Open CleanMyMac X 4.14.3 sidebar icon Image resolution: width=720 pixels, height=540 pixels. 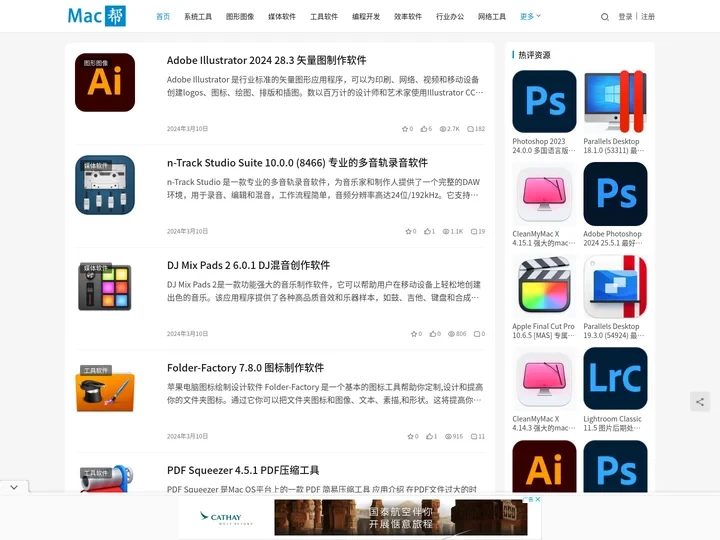tap(544, 379)
